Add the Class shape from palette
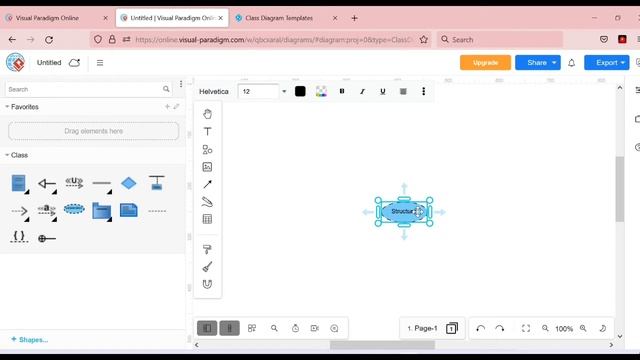640x360 pixels. tap(19, 183)
